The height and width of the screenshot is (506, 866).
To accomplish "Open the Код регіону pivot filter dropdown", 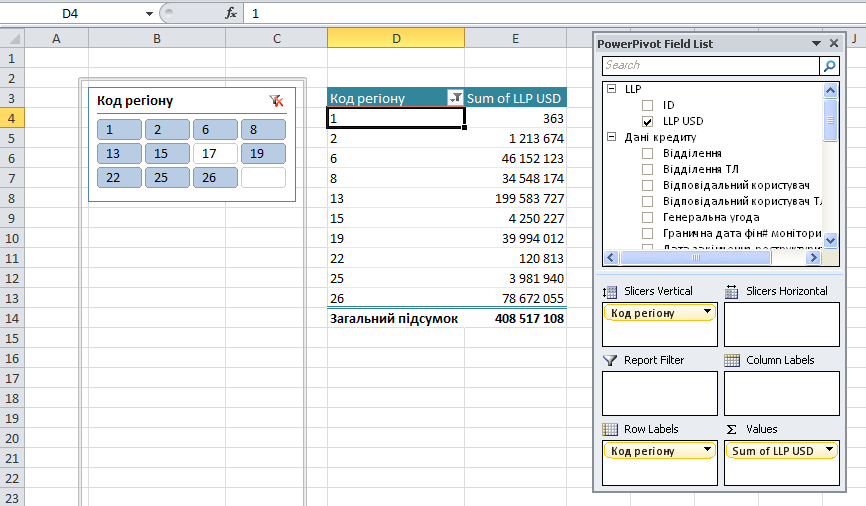I will [456, 98].
